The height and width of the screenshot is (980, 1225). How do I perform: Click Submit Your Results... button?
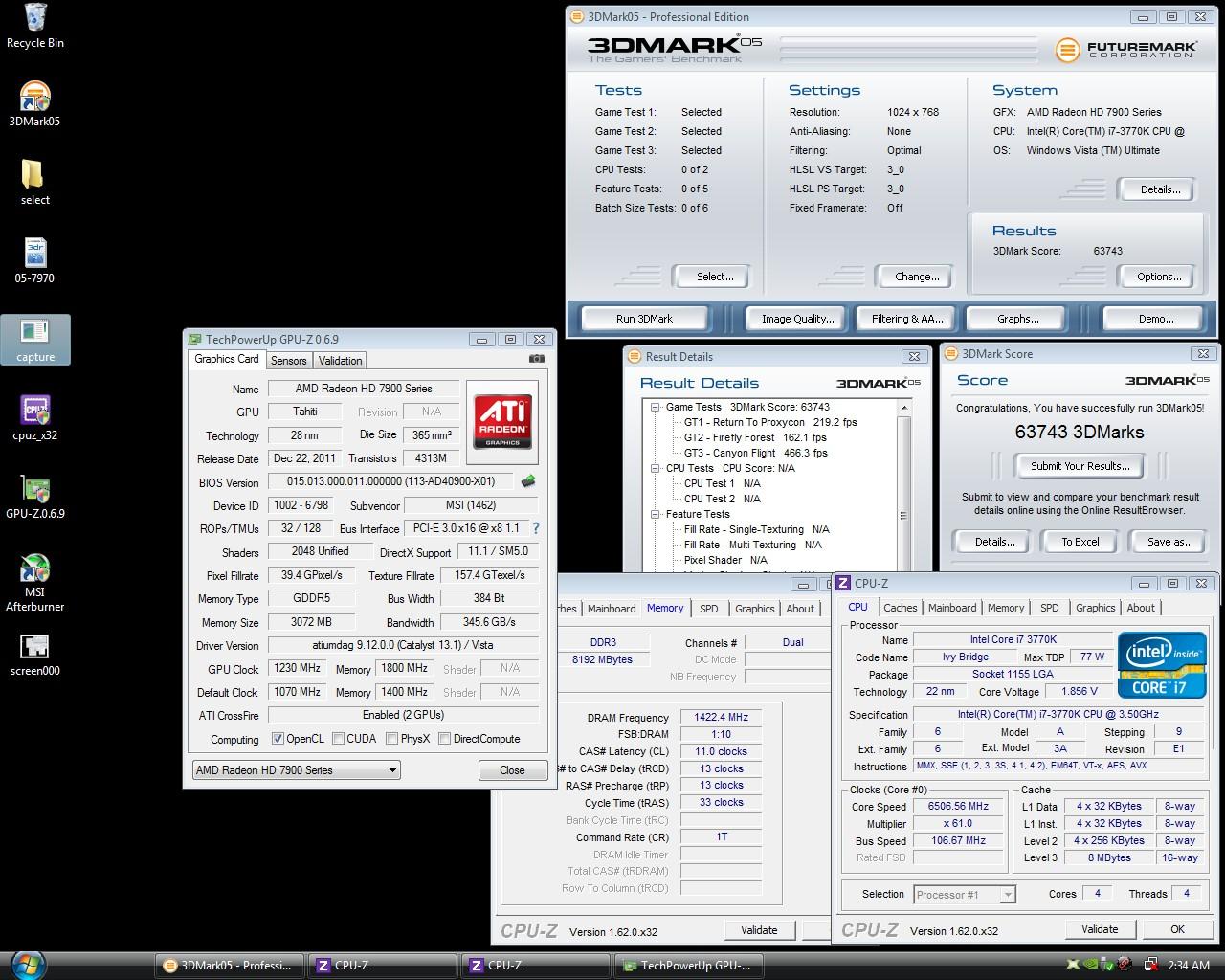(1080, 466)
